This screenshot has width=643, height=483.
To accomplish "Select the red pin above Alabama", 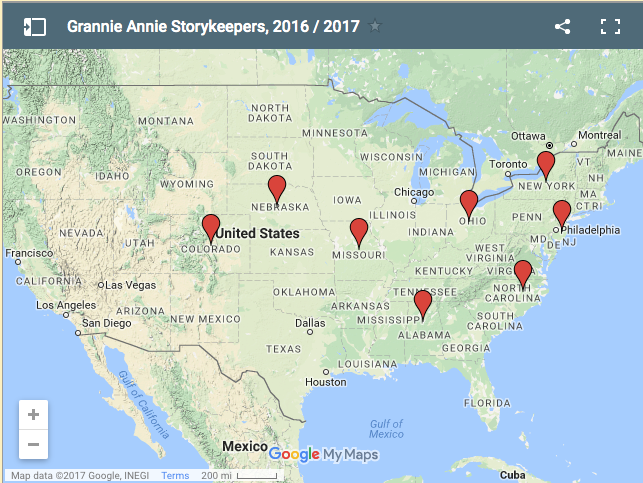I will click(x=423, y=304).
